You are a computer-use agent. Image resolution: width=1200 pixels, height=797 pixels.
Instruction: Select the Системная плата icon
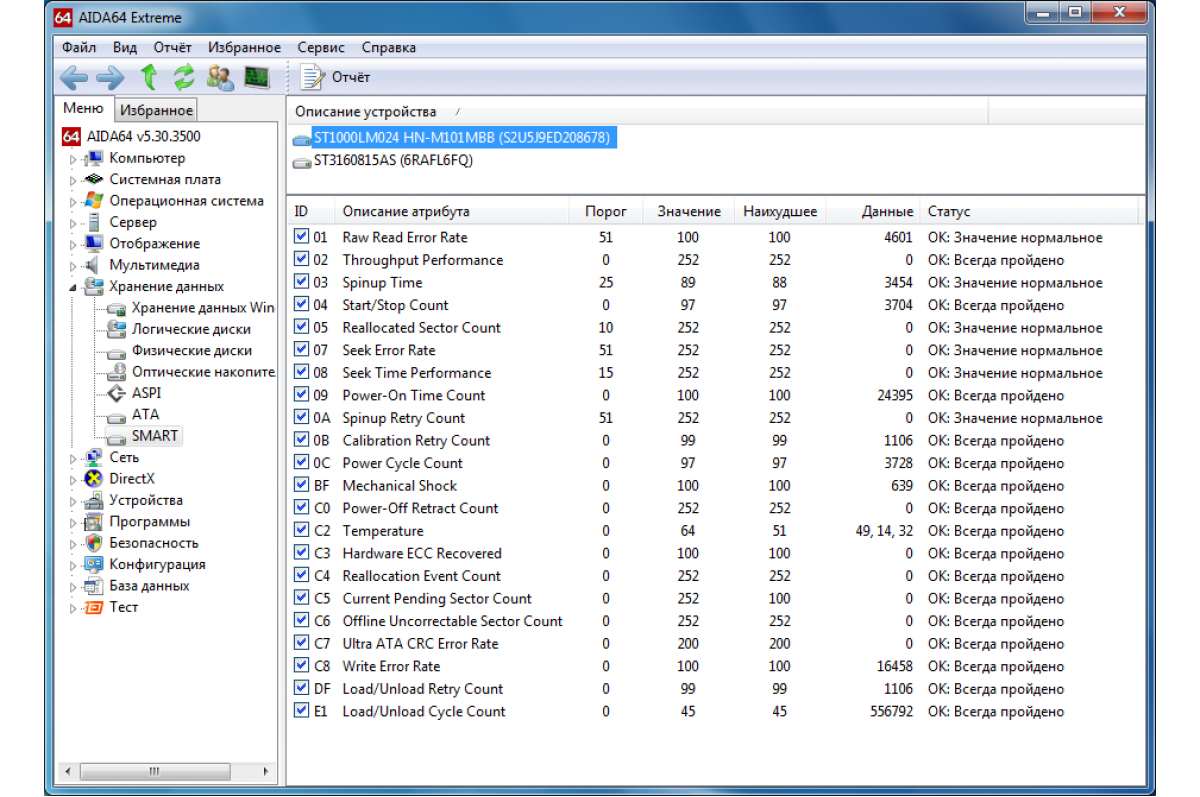(x=94, y=179)
